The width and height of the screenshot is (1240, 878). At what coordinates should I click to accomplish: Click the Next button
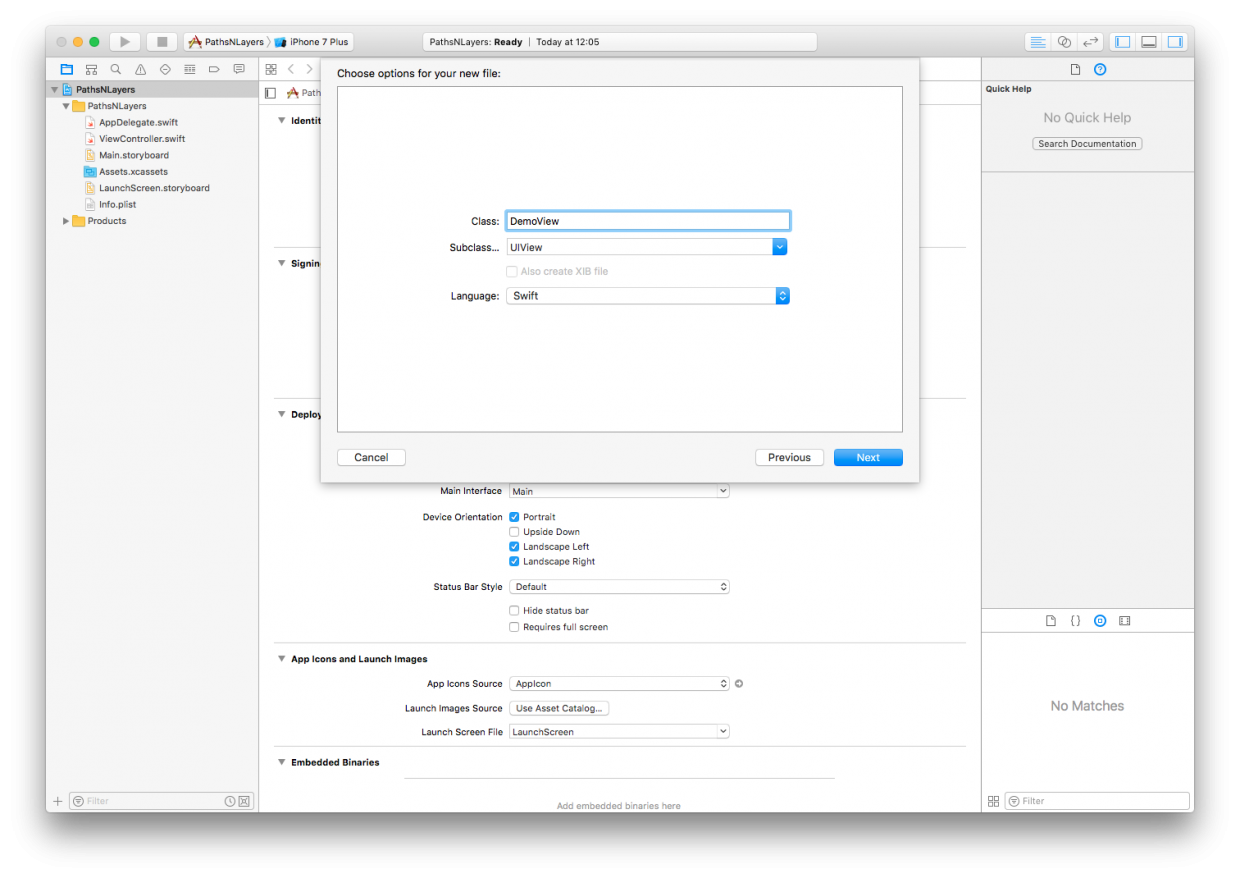pos(867,457)
